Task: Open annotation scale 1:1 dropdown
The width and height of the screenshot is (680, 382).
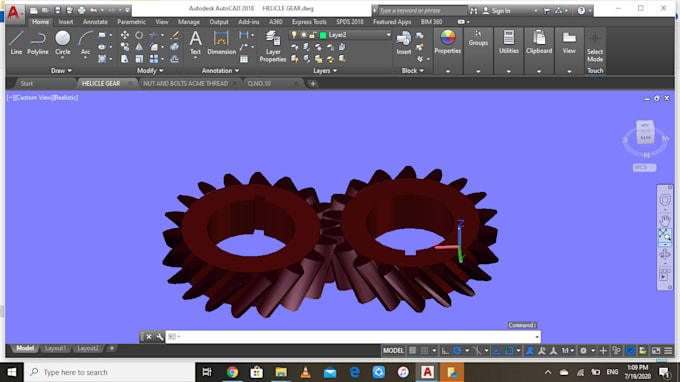Action: tap(568, 350)
